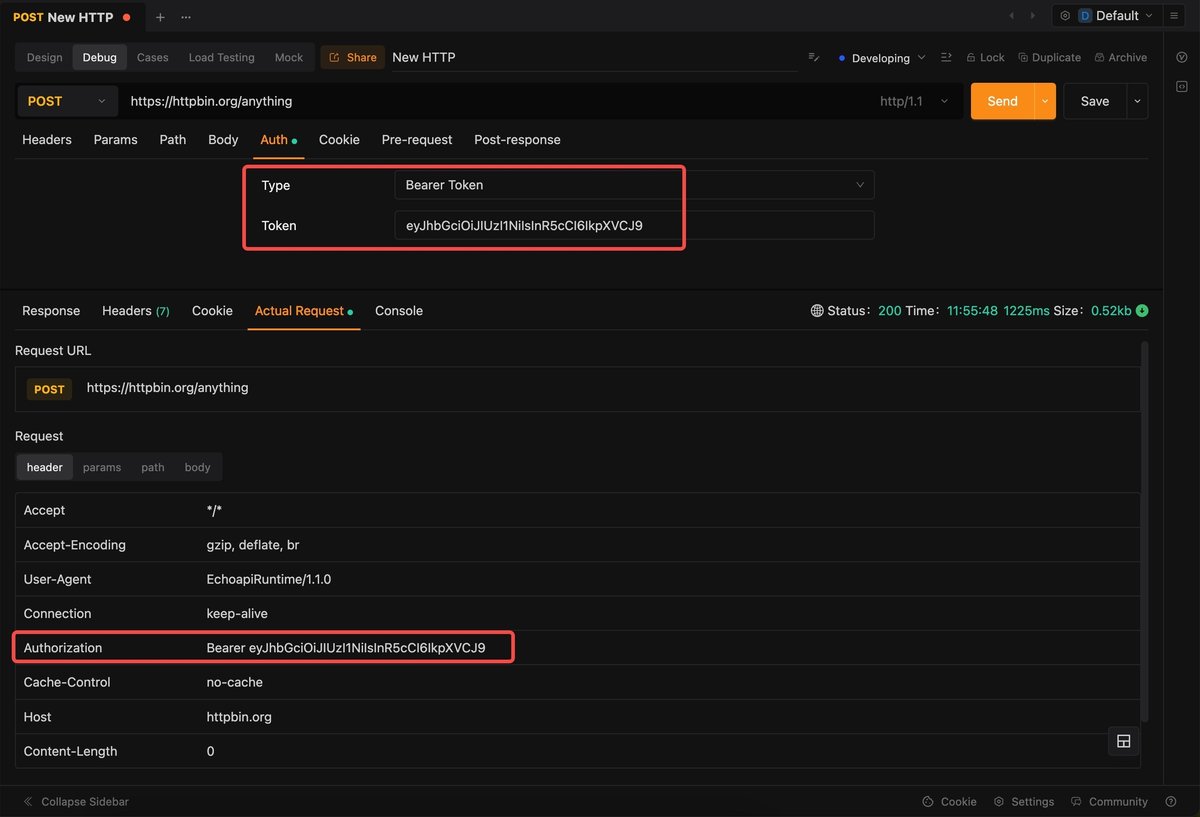Click the Send button

[x=1001, y=101]
